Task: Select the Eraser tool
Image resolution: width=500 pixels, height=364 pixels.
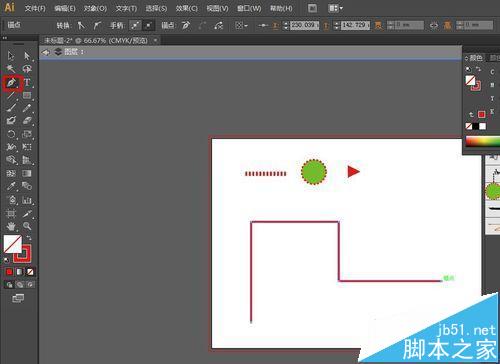Action: click(27, 121)
